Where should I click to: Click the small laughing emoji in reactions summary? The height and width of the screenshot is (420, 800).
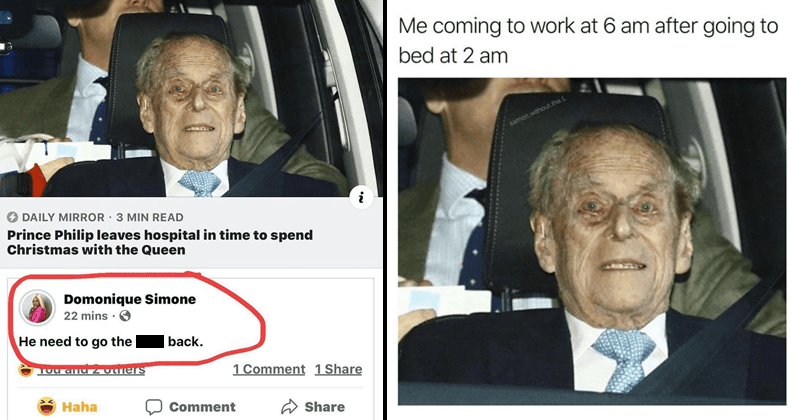(x=26, y=370)
